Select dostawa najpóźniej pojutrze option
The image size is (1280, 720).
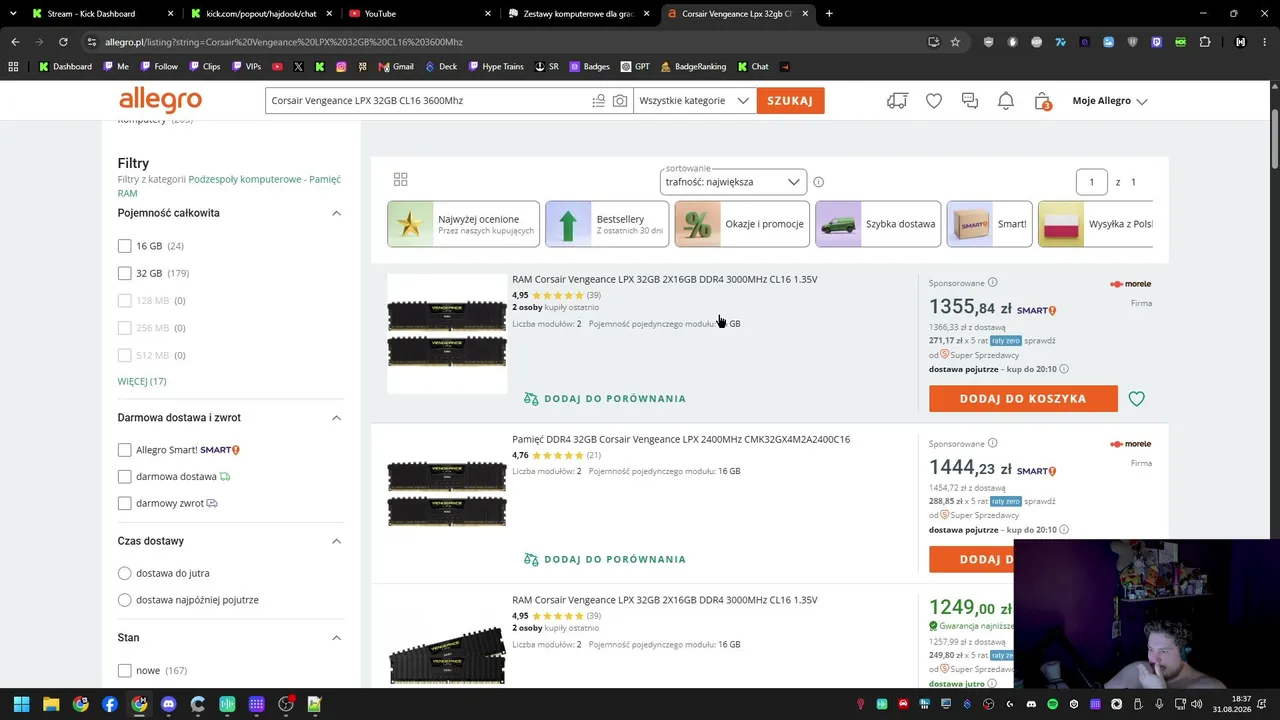point(125,600)
